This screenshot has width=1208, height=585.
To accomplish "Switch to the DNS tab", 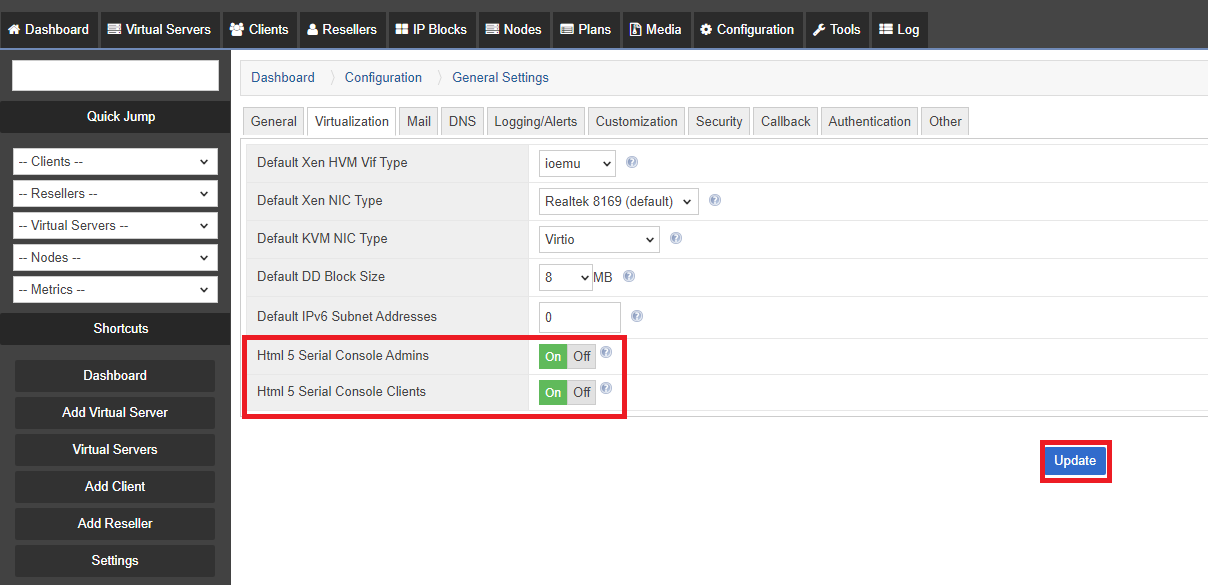I will click(462, 121).
